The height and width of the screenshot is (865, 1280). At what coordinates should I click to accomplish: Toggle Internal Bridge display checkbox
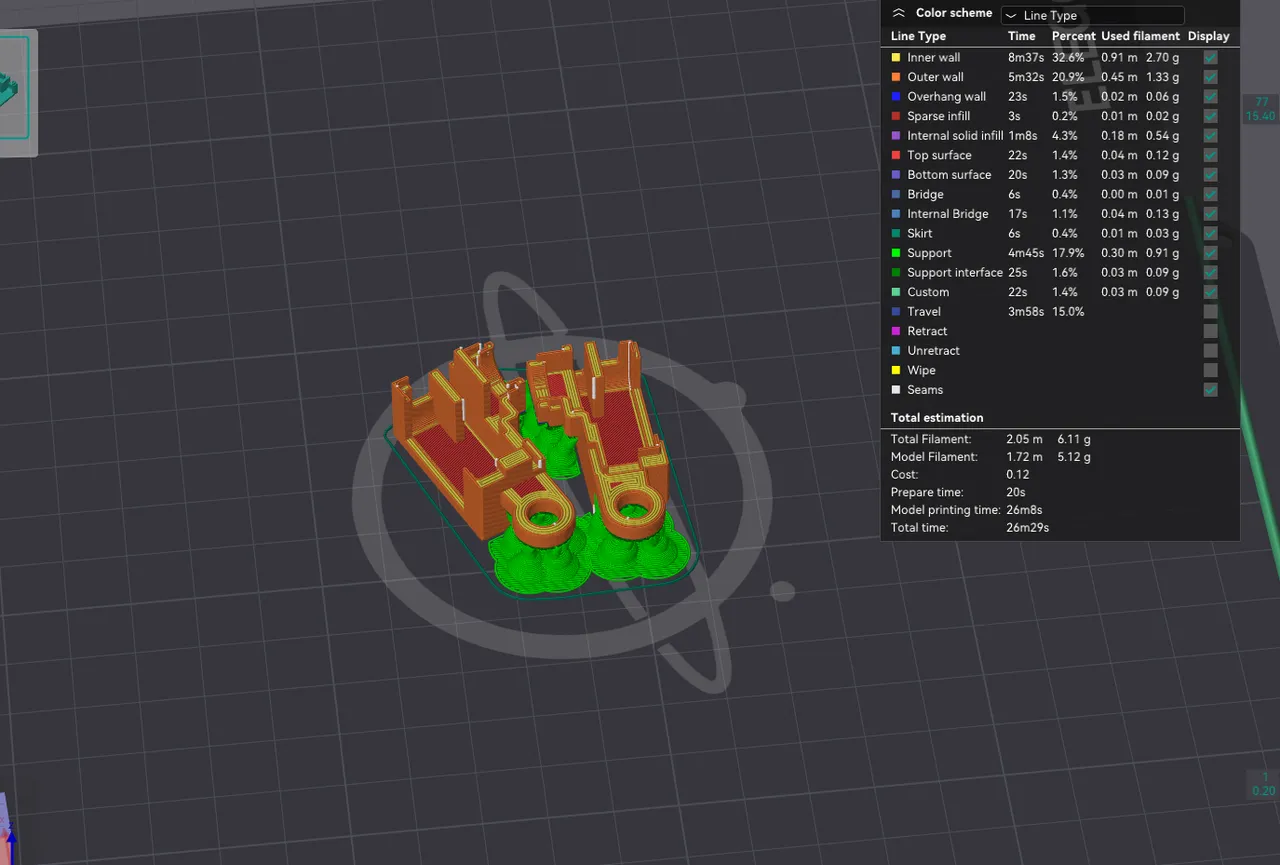point(1211,214)
